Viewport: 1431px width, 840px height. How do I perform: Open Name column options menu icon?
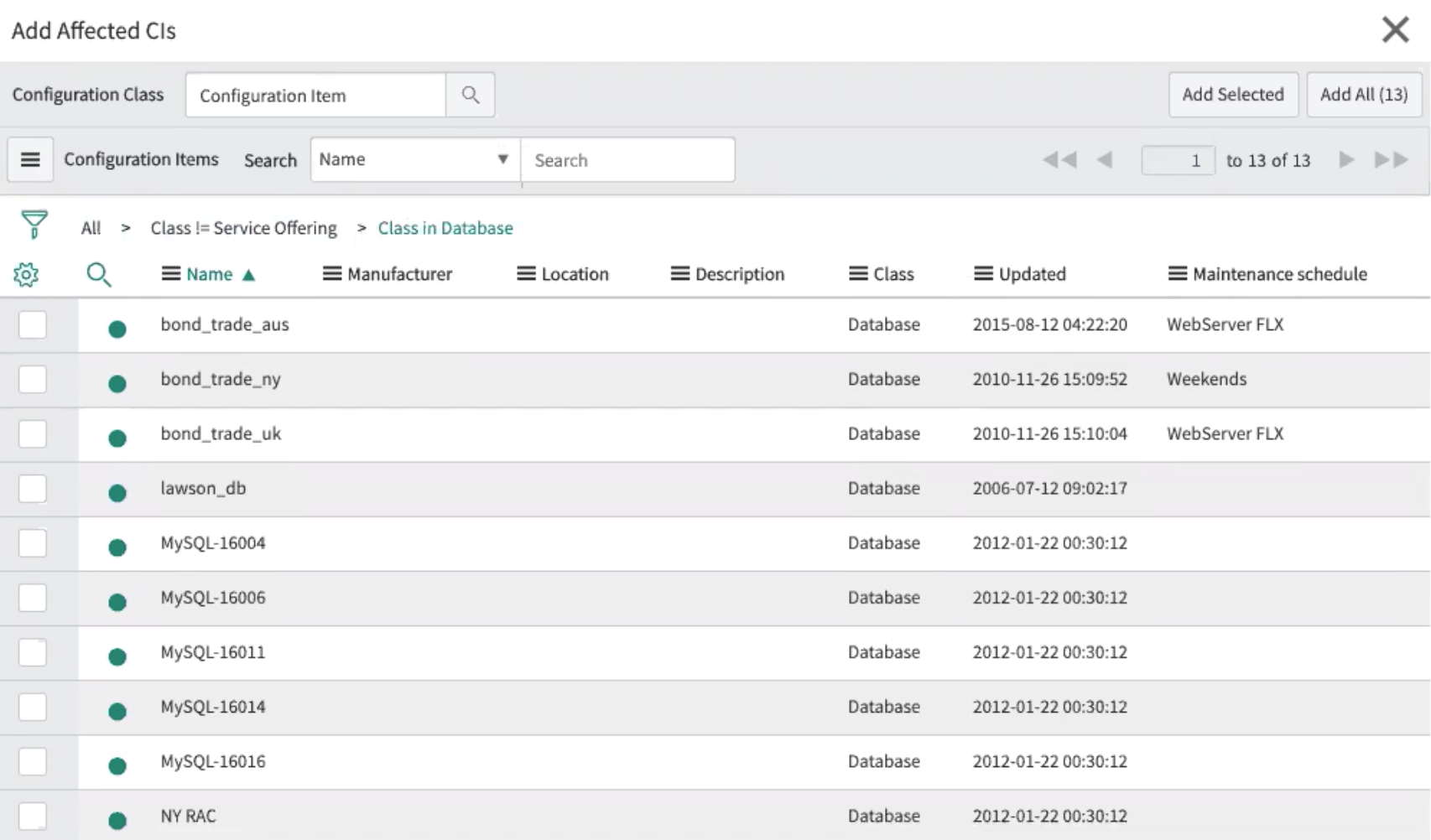pos(171,274)
